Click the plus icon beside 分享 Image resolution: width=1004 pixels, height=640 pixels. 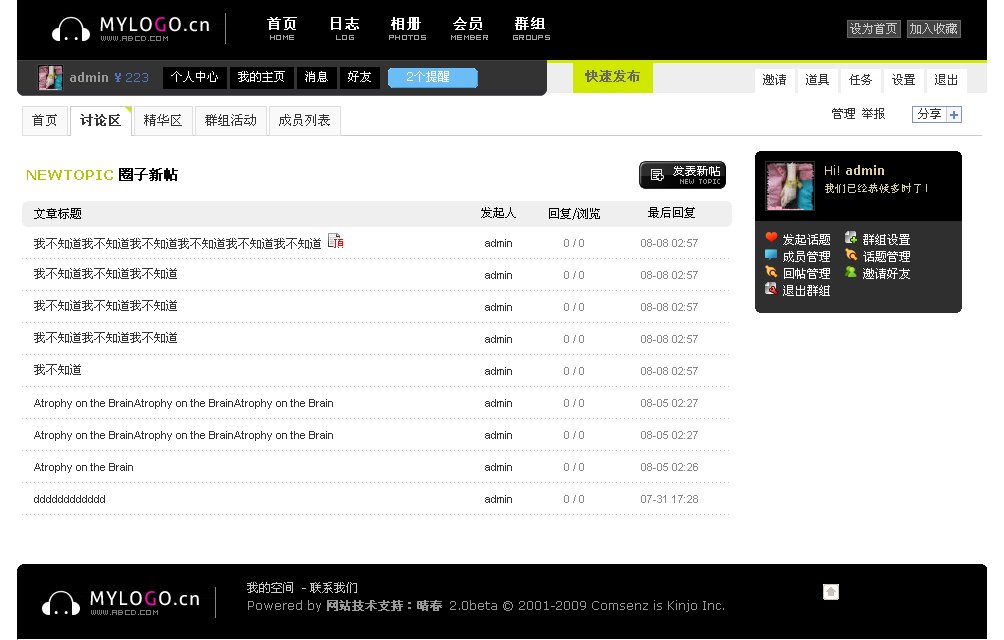point(954,115)
